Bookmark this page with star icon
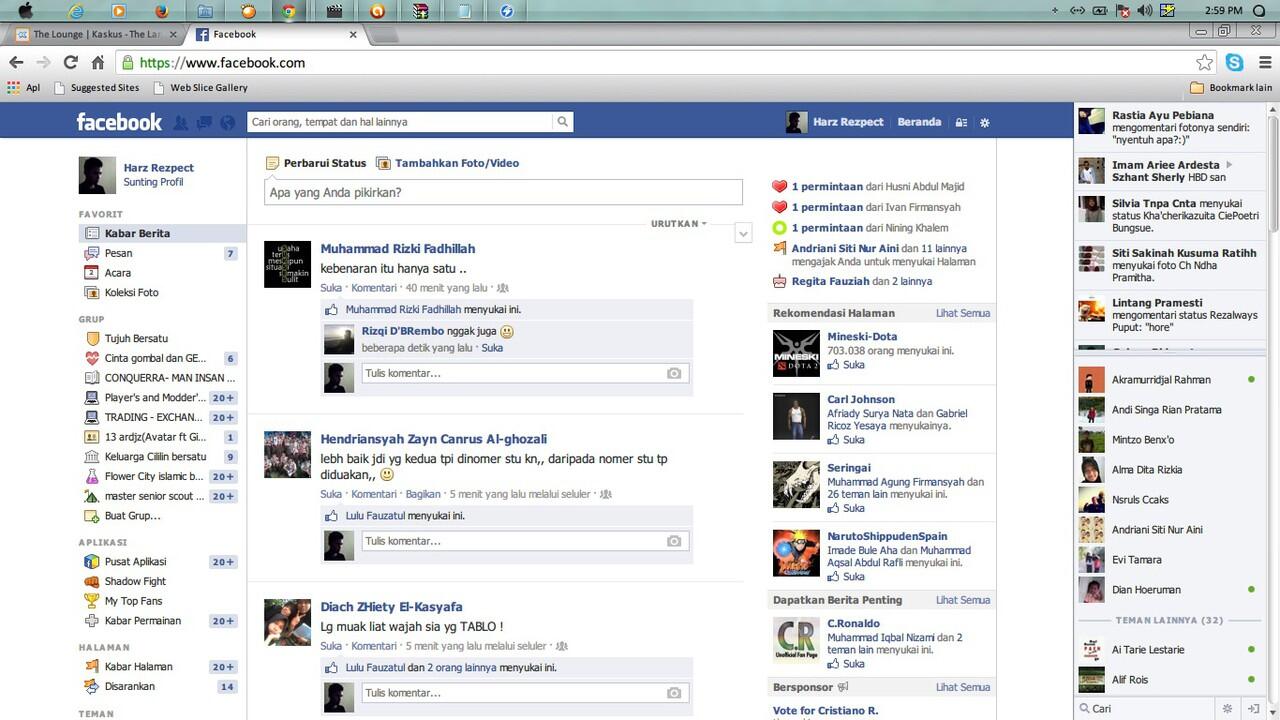 (1205, 62)
